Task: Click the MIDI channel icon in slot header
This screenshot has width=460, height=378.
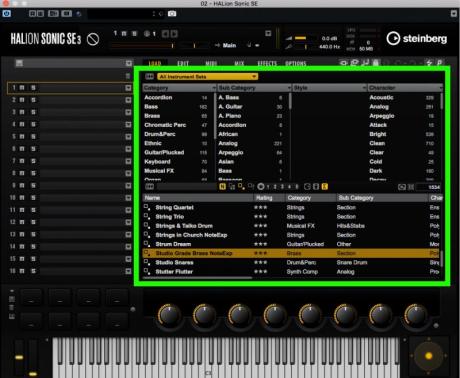Action: point(147,34)
